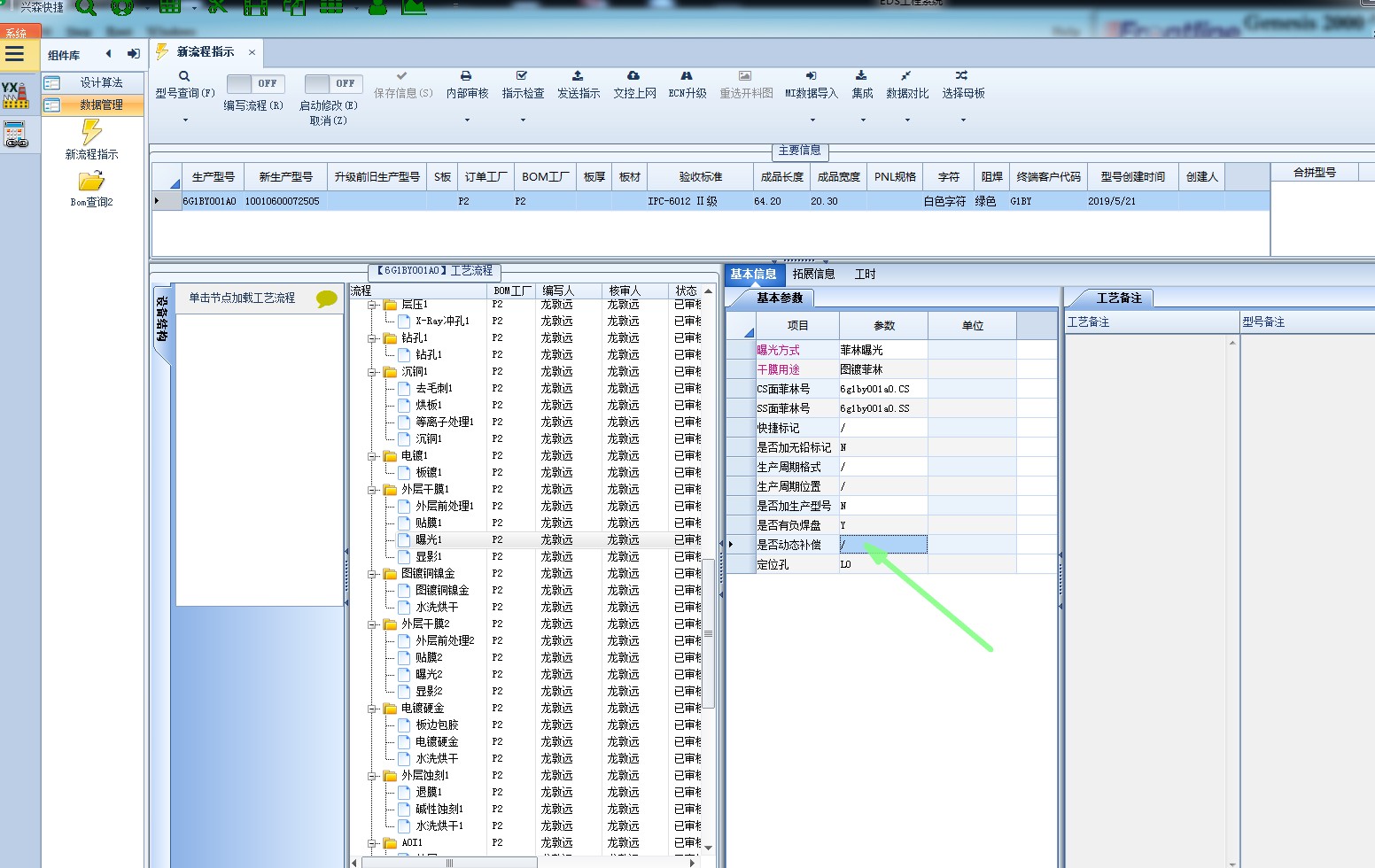Click the process tree horizontal scrollbar
Viewport: 1375px width, 868px height.
coord(449,862)
